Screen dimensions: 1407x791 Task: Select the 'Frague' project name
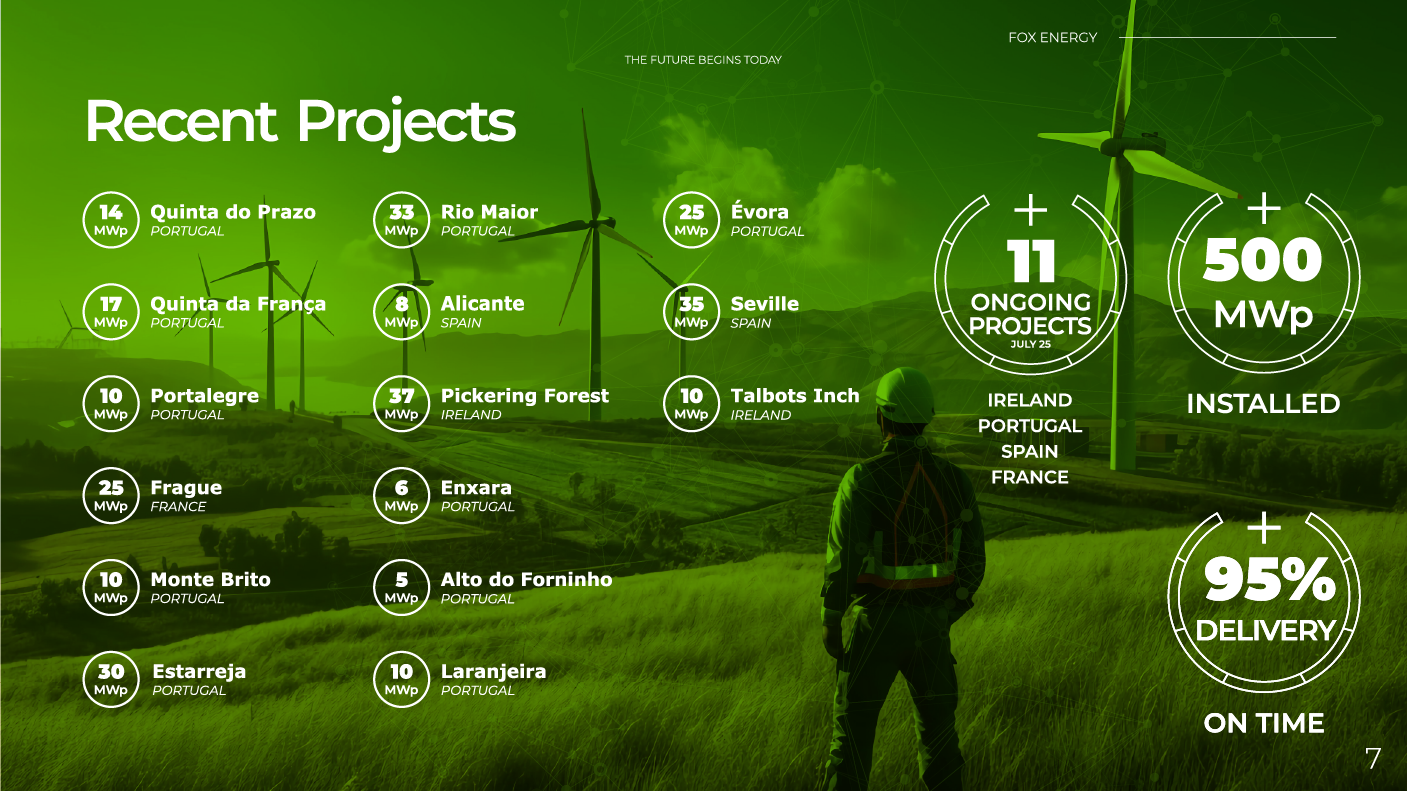[186, 488]
